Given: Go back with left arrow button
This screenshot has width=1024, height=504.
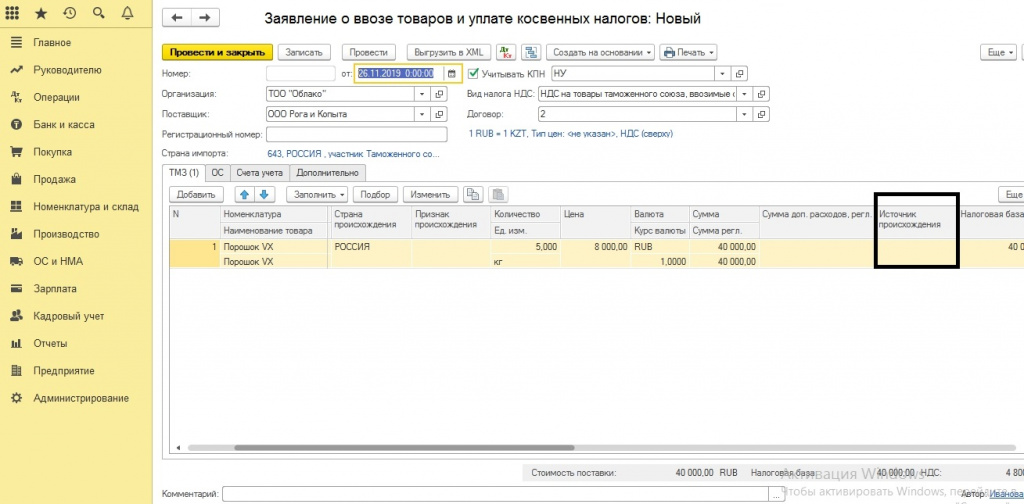Looking at the screenshot, I should 176,18.
